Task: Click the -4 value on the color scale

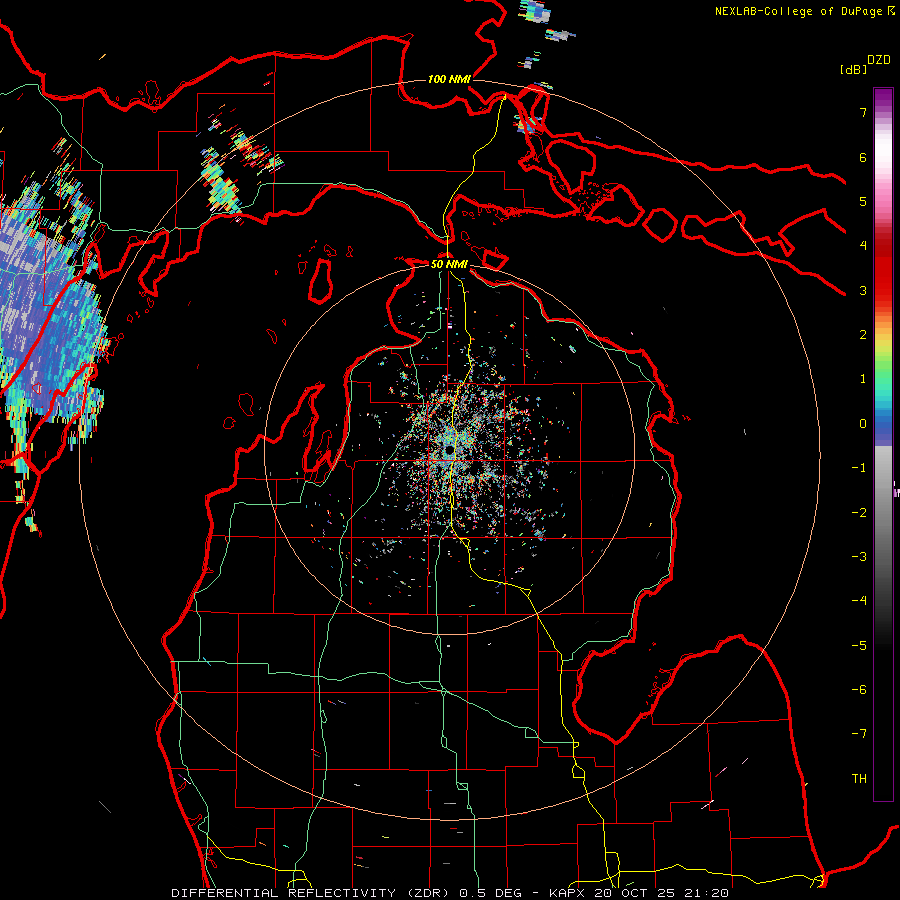Action: 859,601
